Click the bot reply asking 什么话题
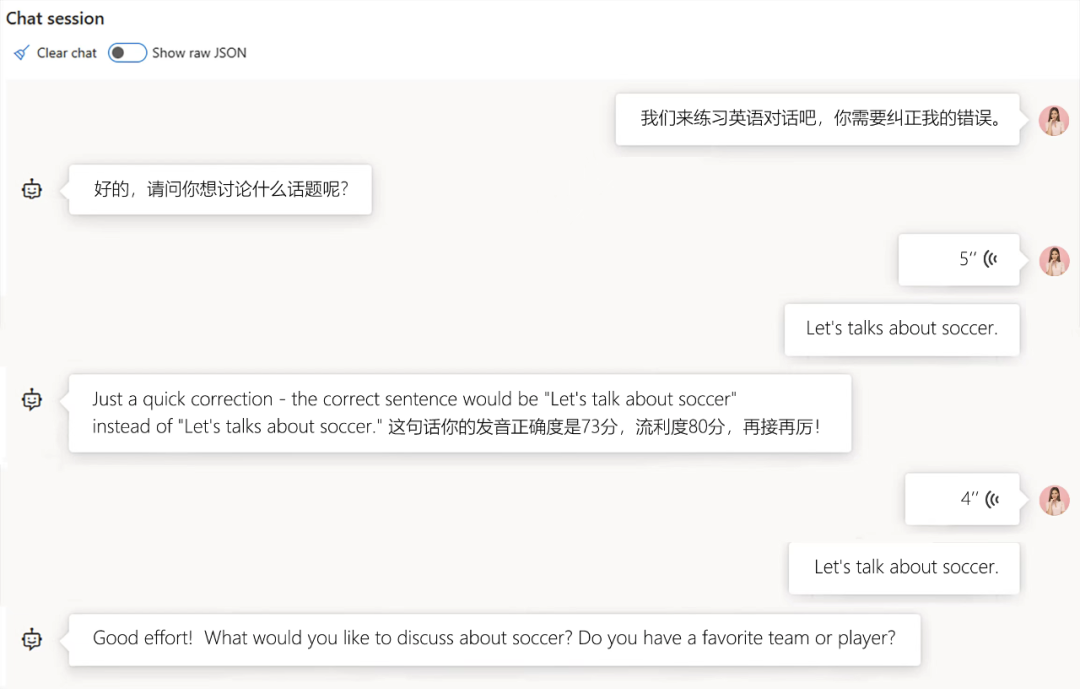This screenshot has height=689, width=1080. point(220,189)
